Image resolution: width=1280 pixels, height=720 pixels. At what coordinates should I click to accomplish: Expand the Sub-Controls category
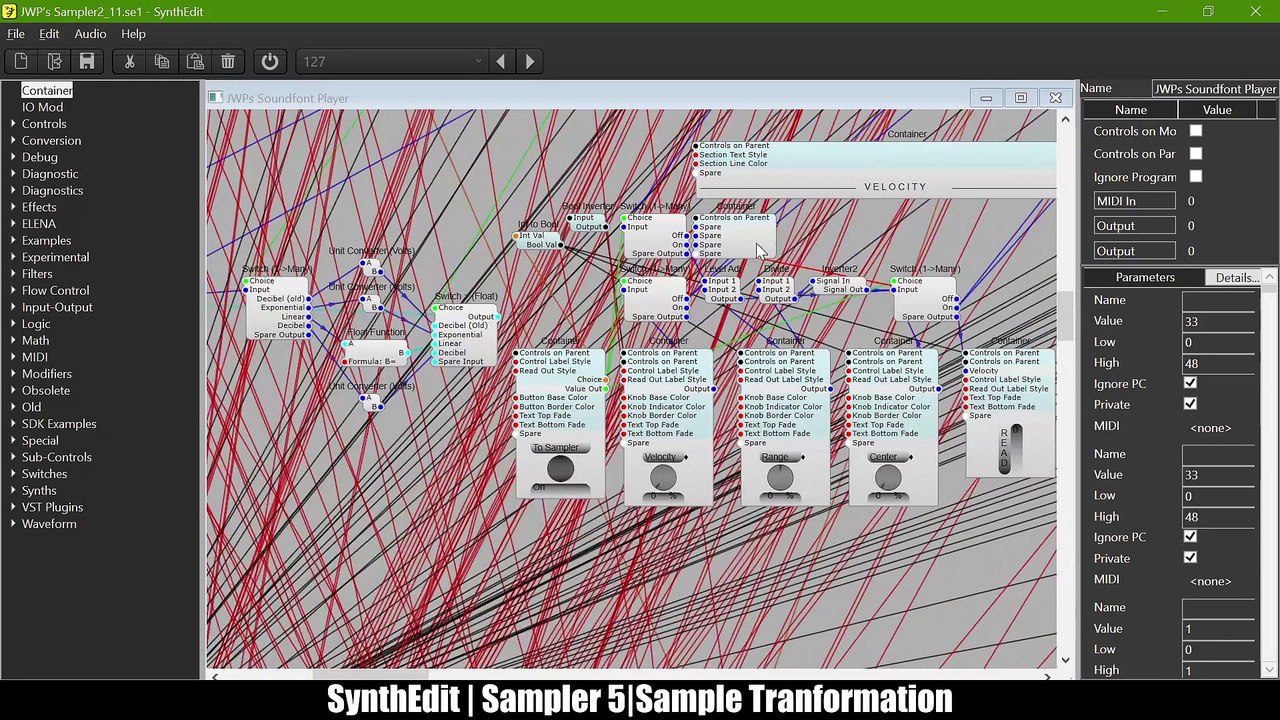point(13,457)
